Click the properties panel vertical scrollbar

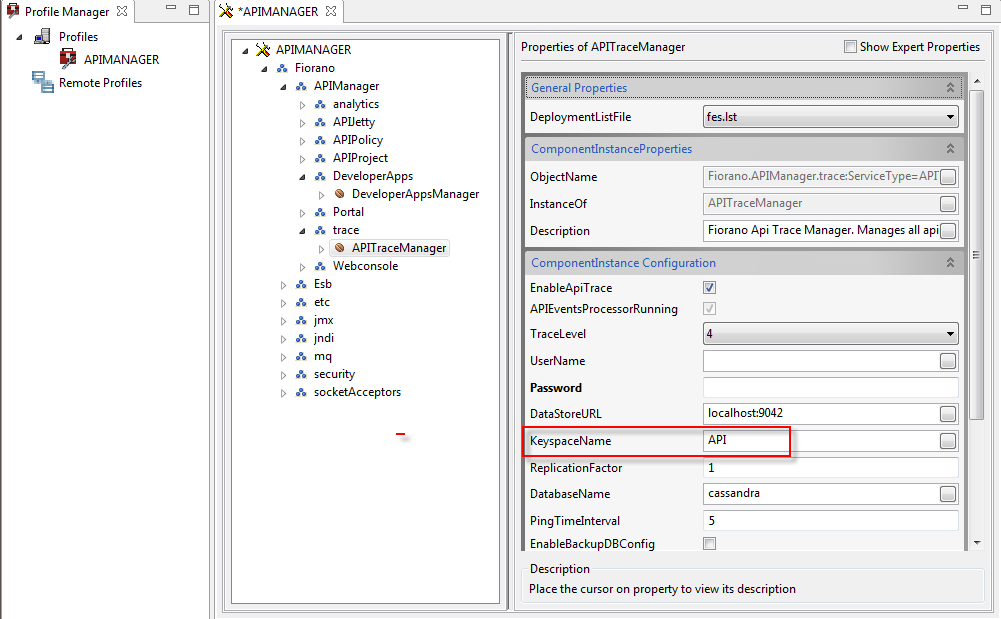click(976, 250)
